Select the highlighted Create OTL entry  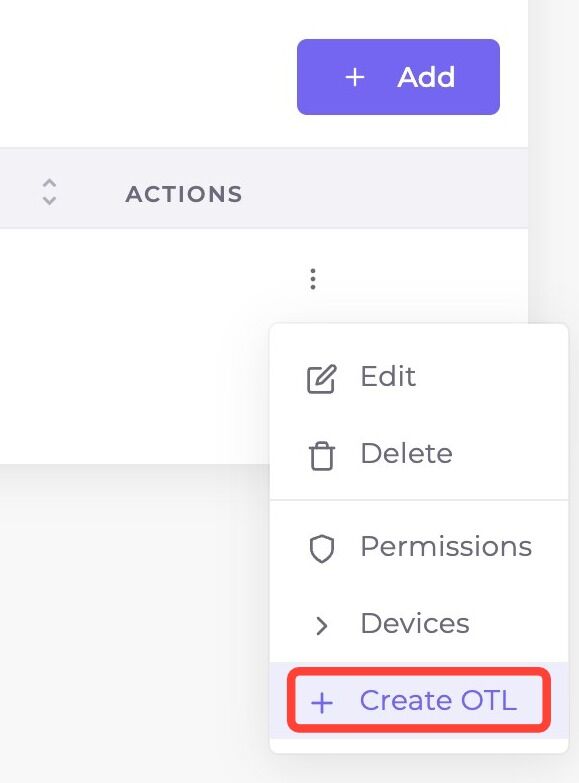[419, 700]
